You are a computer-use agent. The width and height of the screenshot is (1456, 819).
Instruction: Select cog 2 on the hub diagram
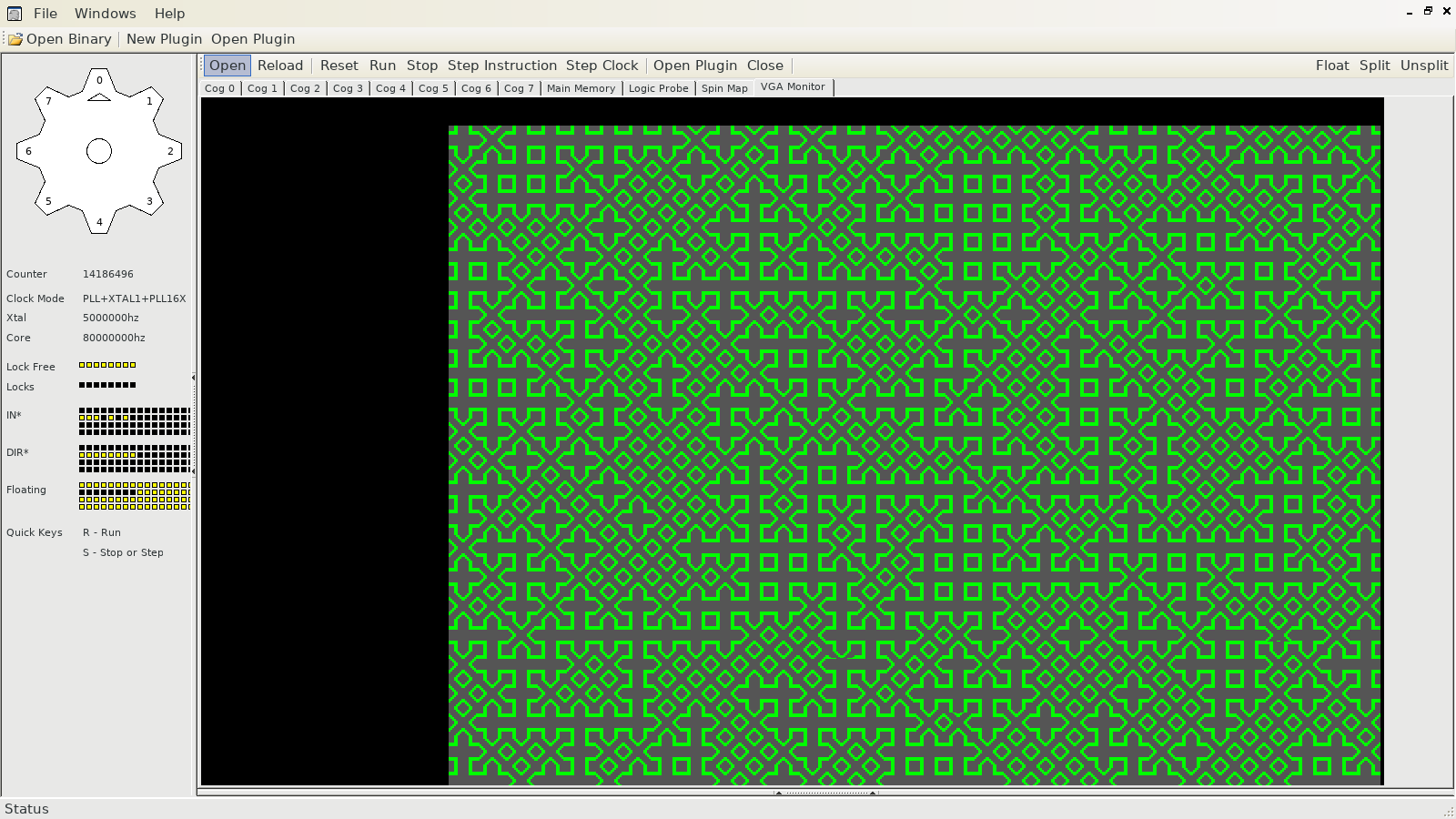[170, 151]
